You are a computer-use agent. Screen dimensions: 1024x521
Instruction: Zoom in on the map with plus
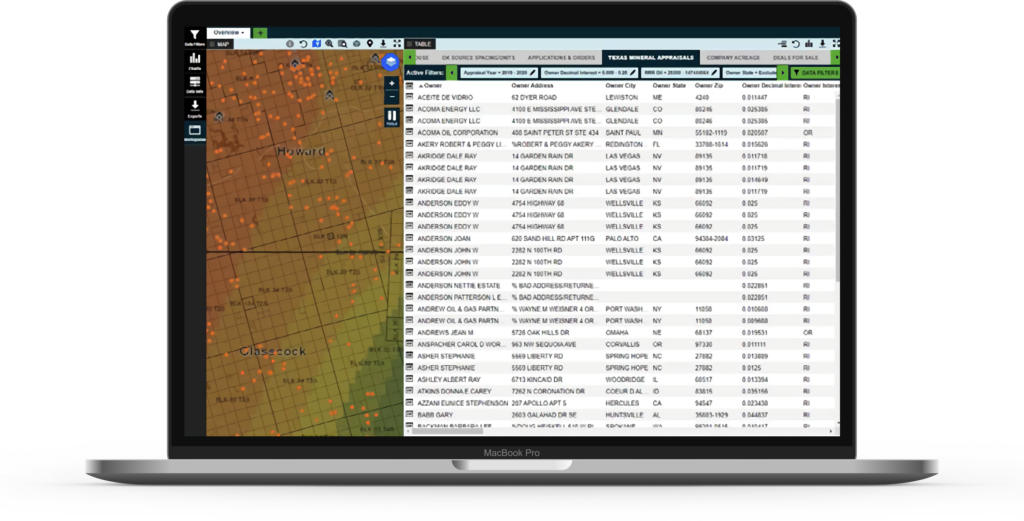(391, 83)
